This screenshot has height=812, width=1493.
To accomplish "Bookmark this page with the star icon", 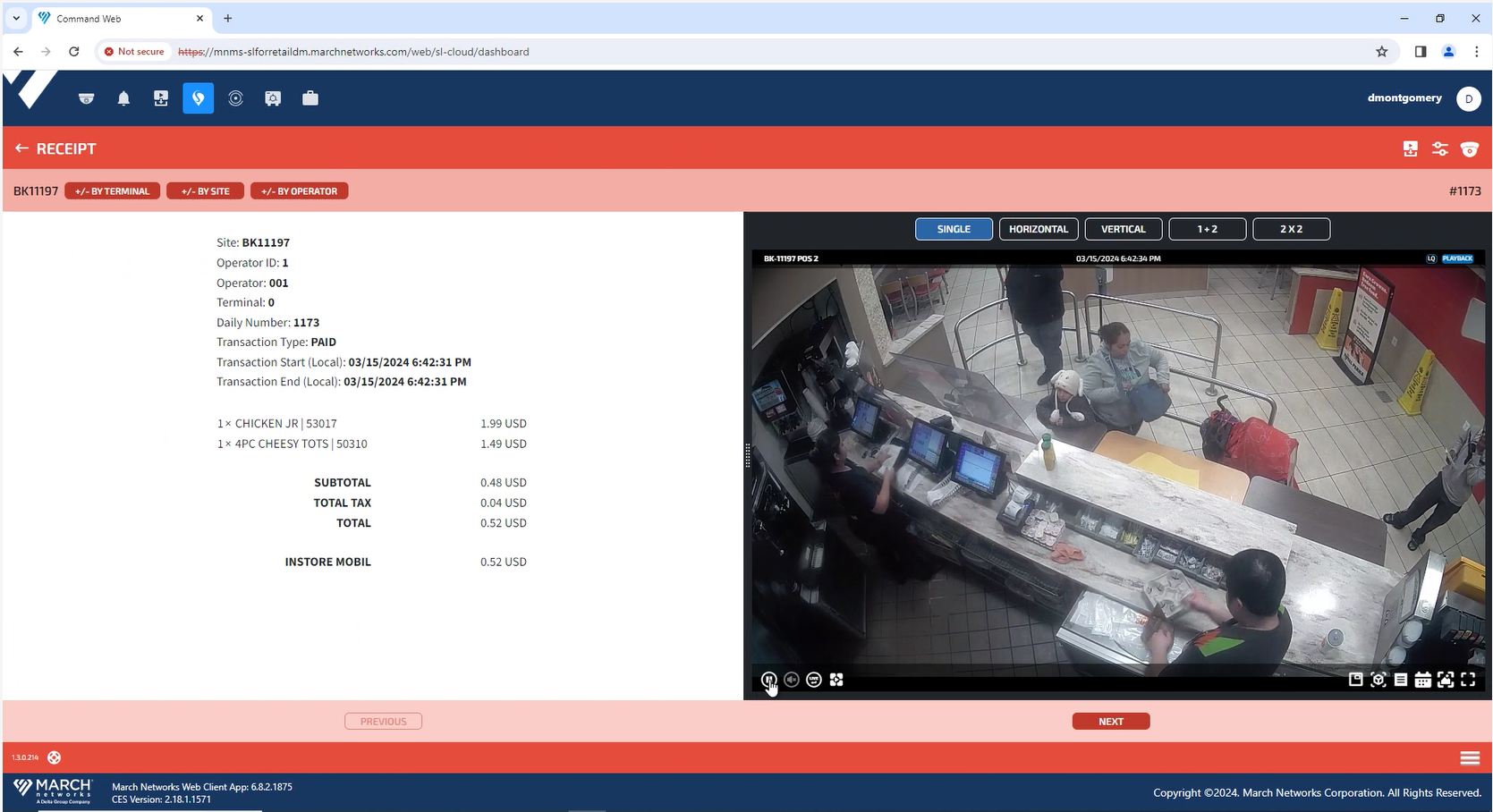I will 1382,52.
